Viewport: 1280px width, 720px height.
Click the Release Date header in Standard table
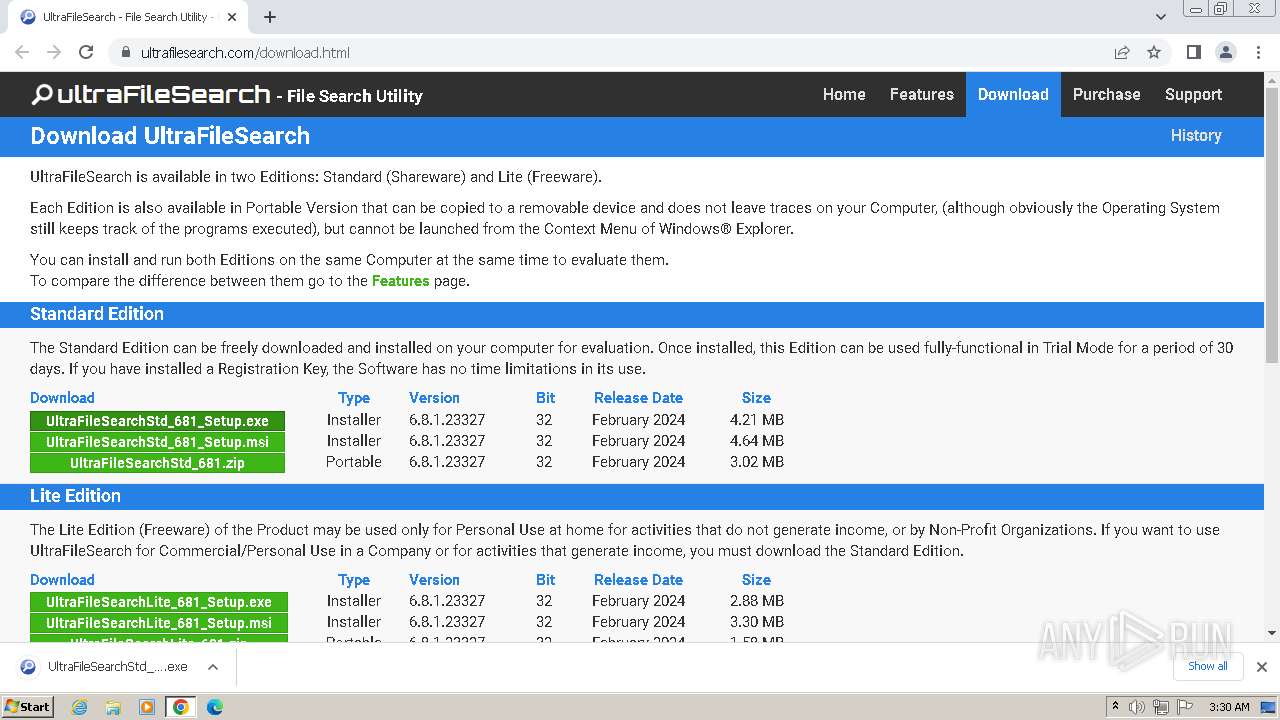pos(638,398)
